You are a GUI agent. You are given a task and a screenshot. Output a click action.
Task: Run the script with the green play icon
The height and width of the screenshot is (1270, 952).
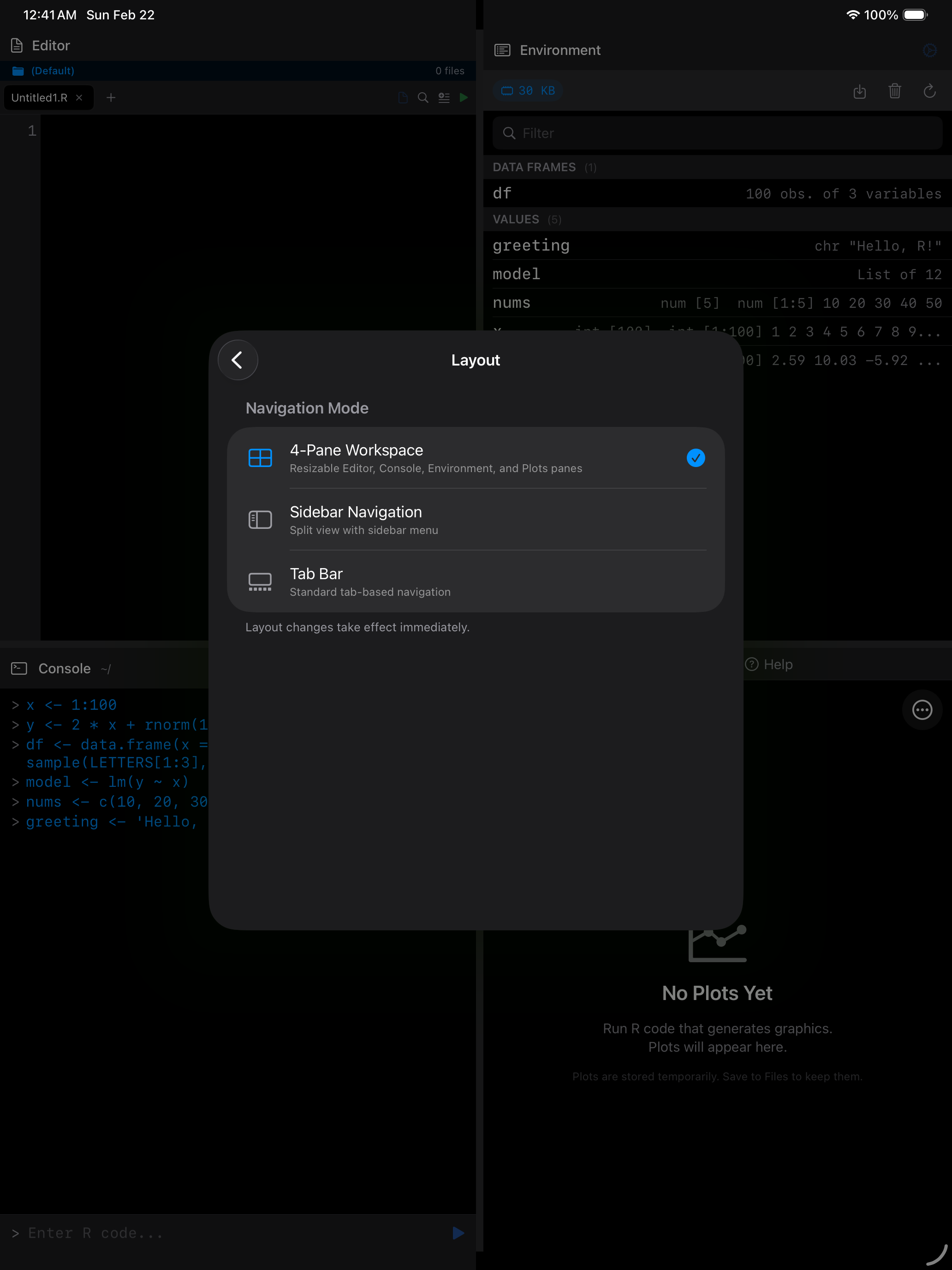click(x=464, y=98)
